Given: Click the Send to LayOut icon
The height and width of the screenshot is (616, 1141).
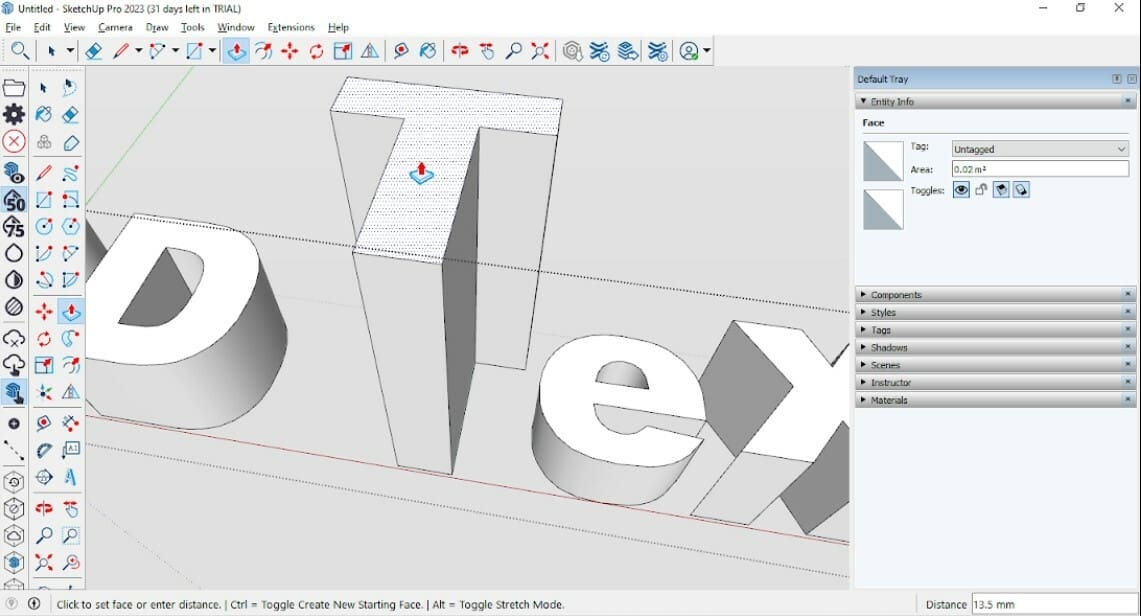Looking at the screenshot, I should pos(627,51).
